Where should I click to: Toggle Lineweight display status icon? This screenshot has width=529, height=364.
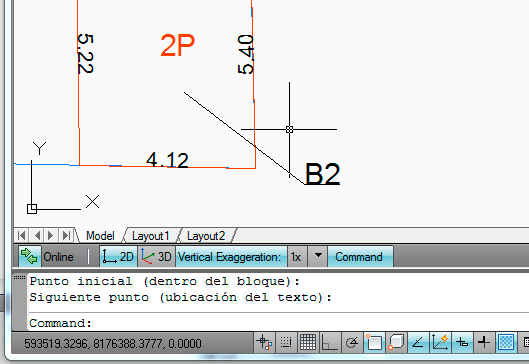point(484,342)
